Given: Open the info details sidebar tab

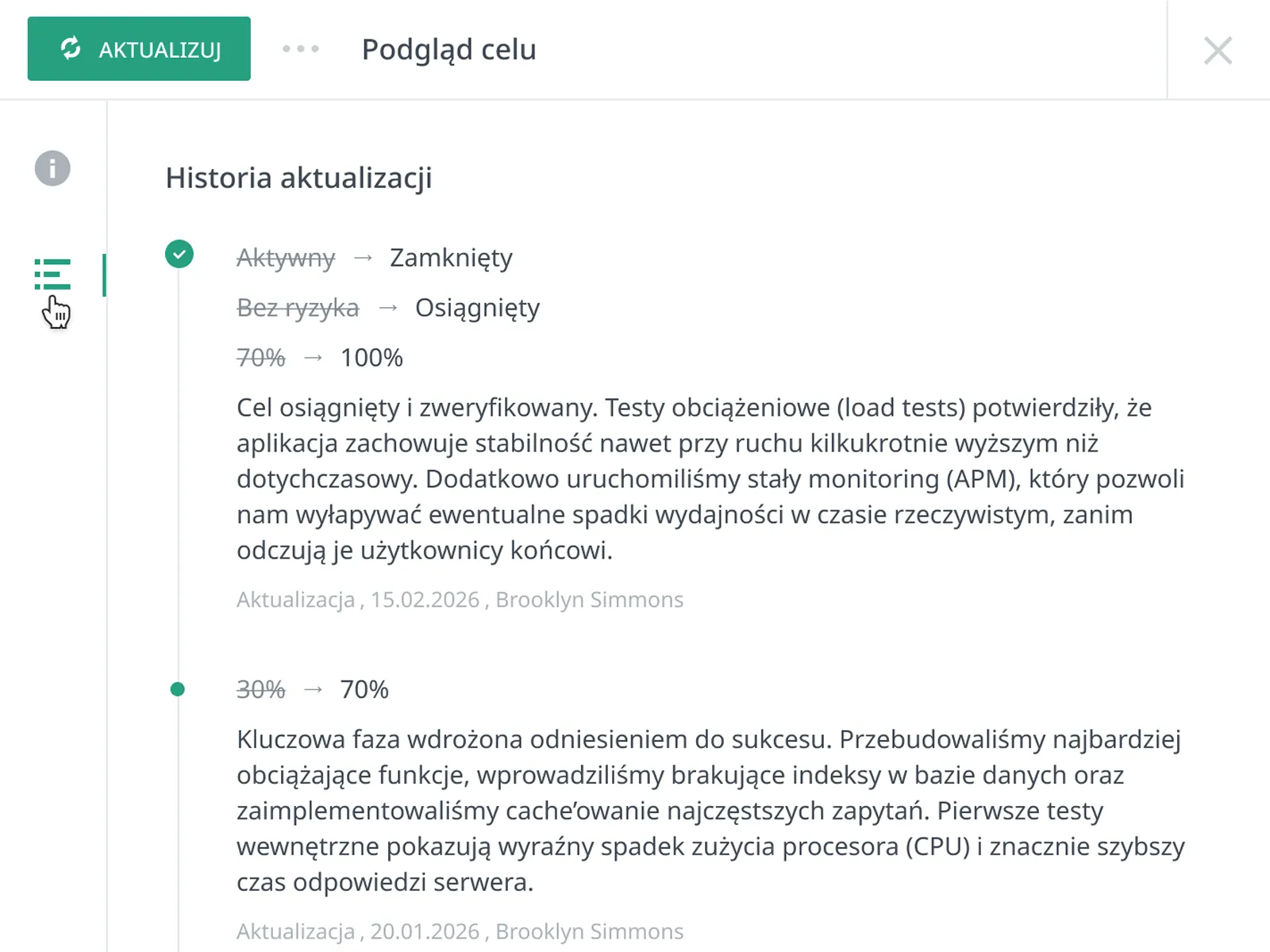Looking at the screenshot, I should click(x=52, y=168).
